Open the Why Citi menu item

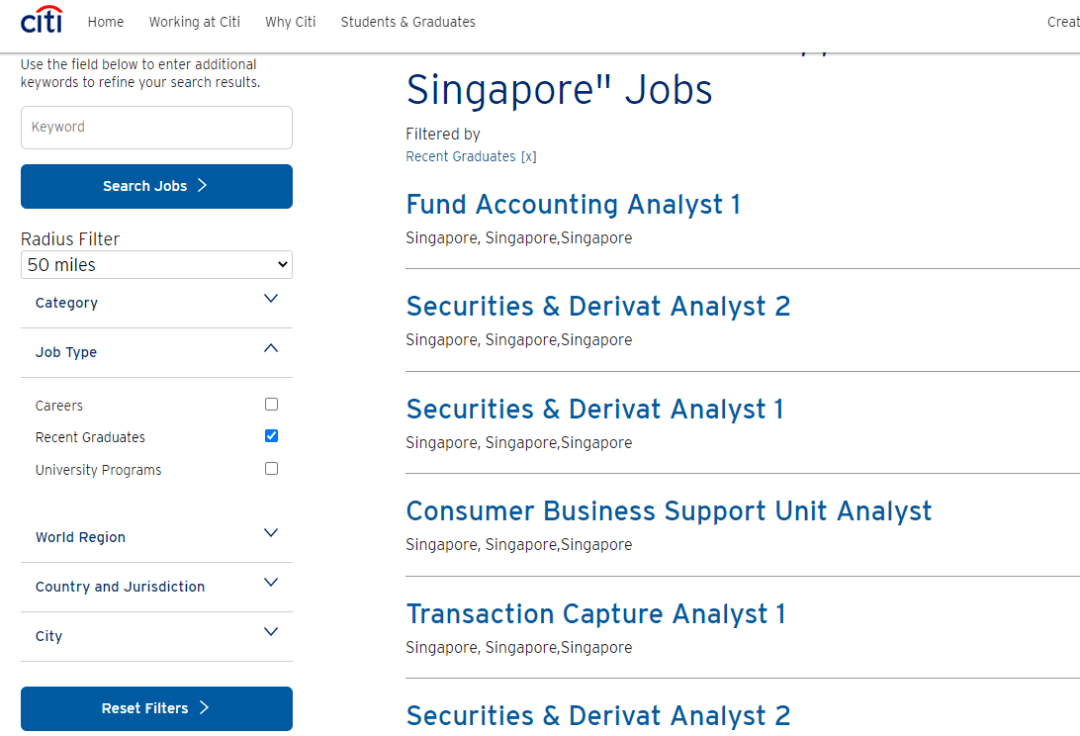(x=290, y=22)
